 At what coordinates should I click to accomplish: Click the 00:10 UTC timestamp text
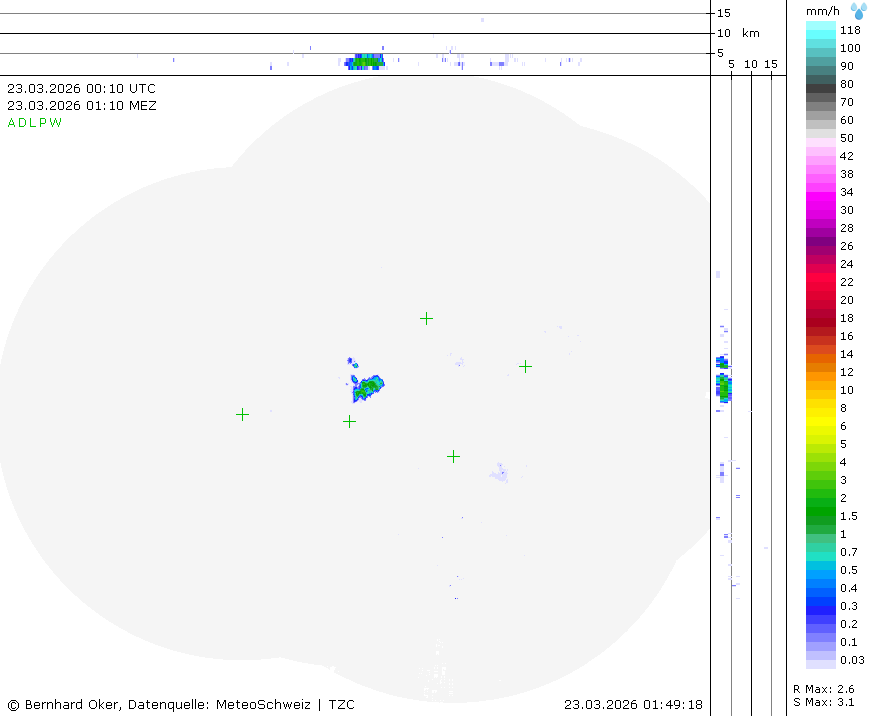(x=81, y=88)
